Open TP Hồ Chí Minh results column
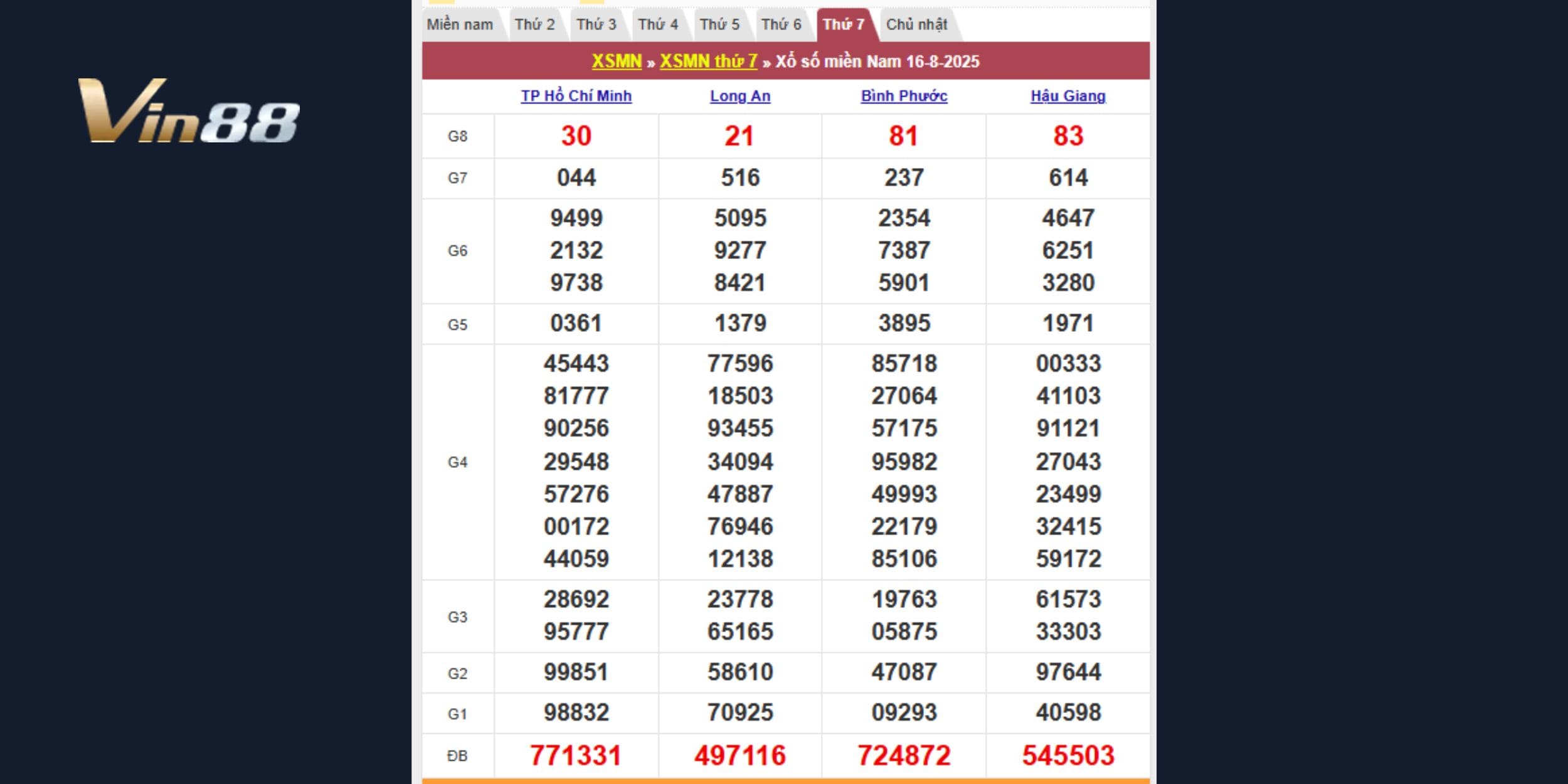The height and width of the screenshot is (784, 1568). pos(577,96)
